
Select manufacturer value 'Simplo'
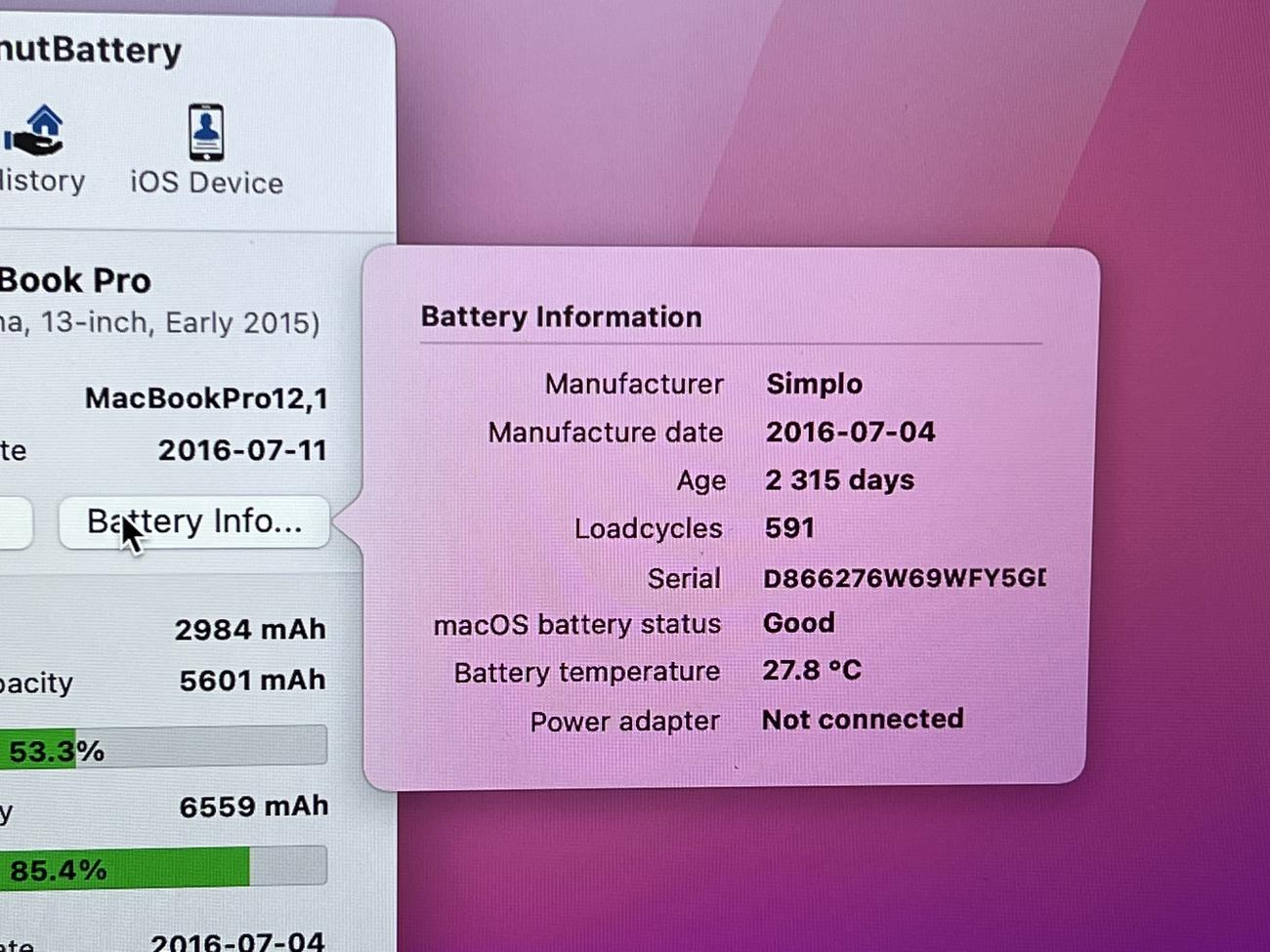pyautogui.click(x=814, y=384)
